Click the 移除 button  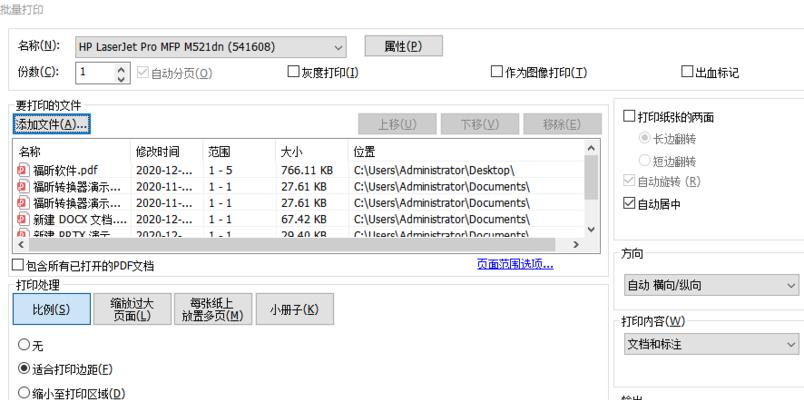point(562,124)
